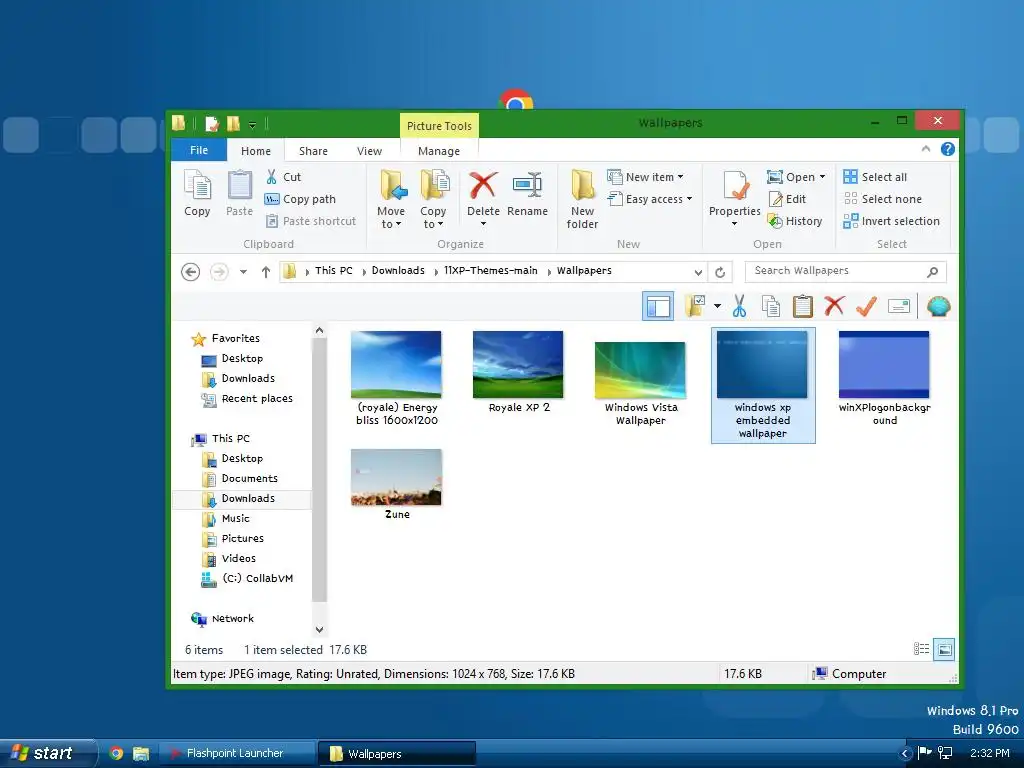Expand the Open button dropdown arrow
The width and height of the screenshot is (1024, 768).
point(822,177)
